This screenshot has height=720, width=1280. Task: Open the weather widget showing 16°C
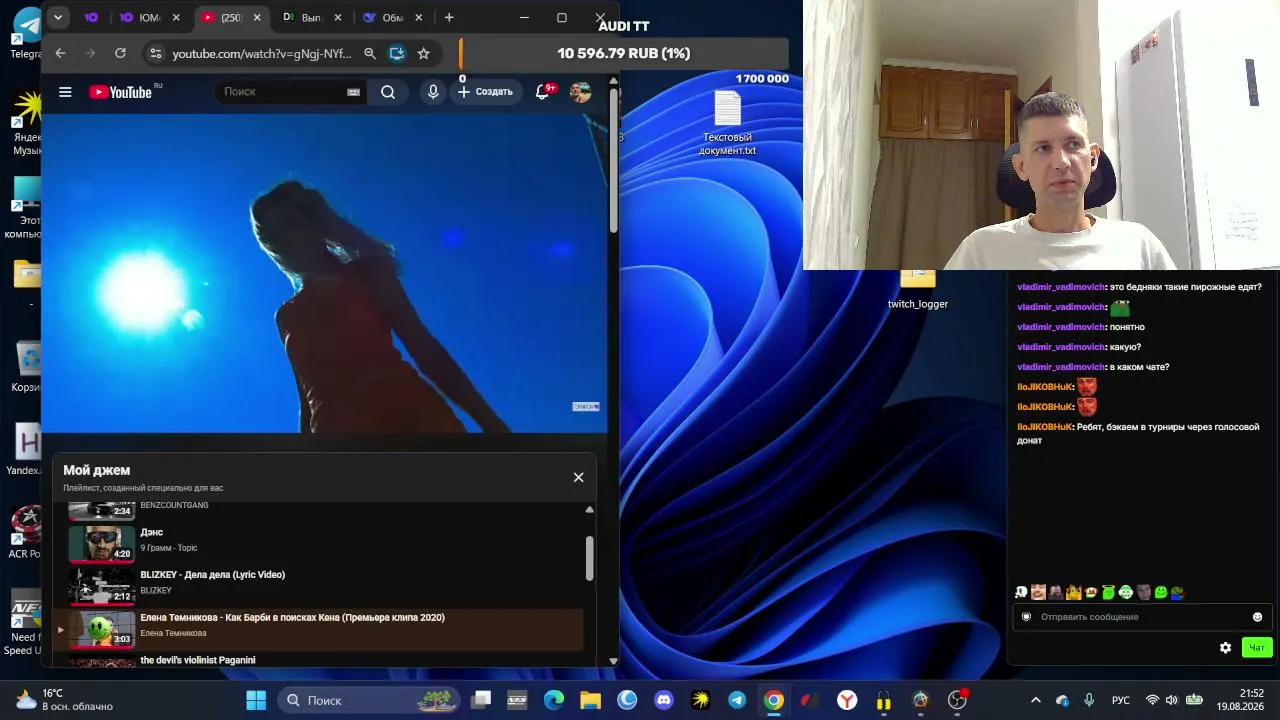[64, 700]
